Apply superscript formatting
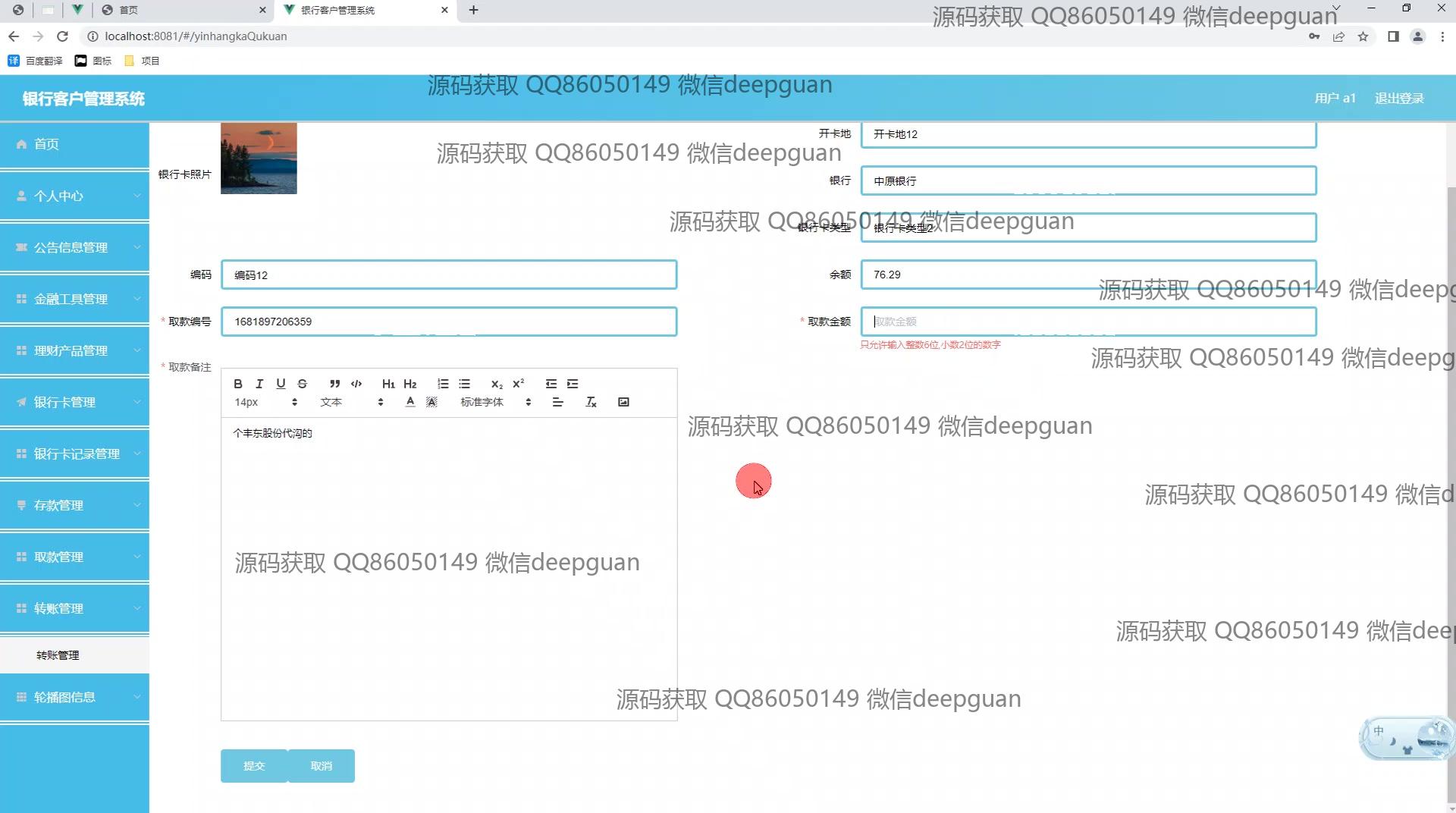The width and height of the screenshot is (1456, 813). [519, 384]
